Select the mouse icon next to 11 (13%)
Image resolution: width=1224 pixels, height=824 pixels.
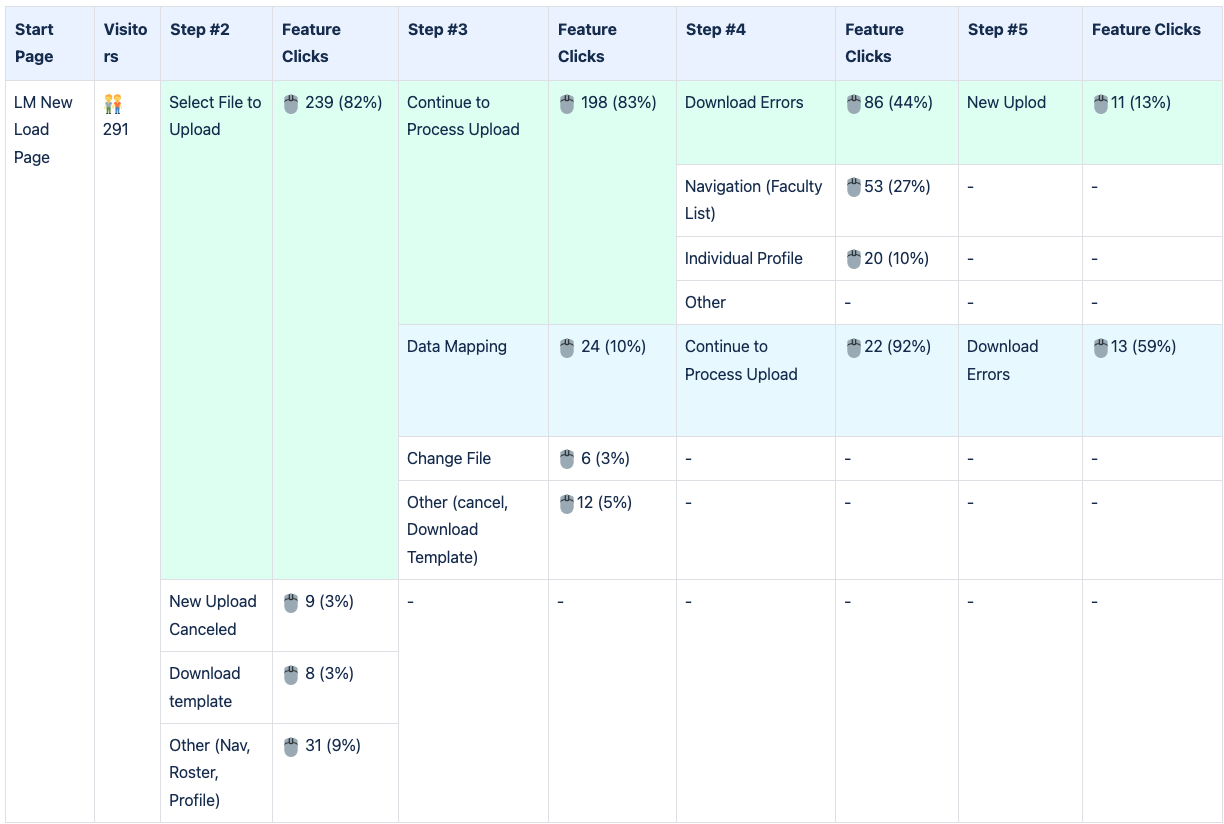coord(1100,103)
